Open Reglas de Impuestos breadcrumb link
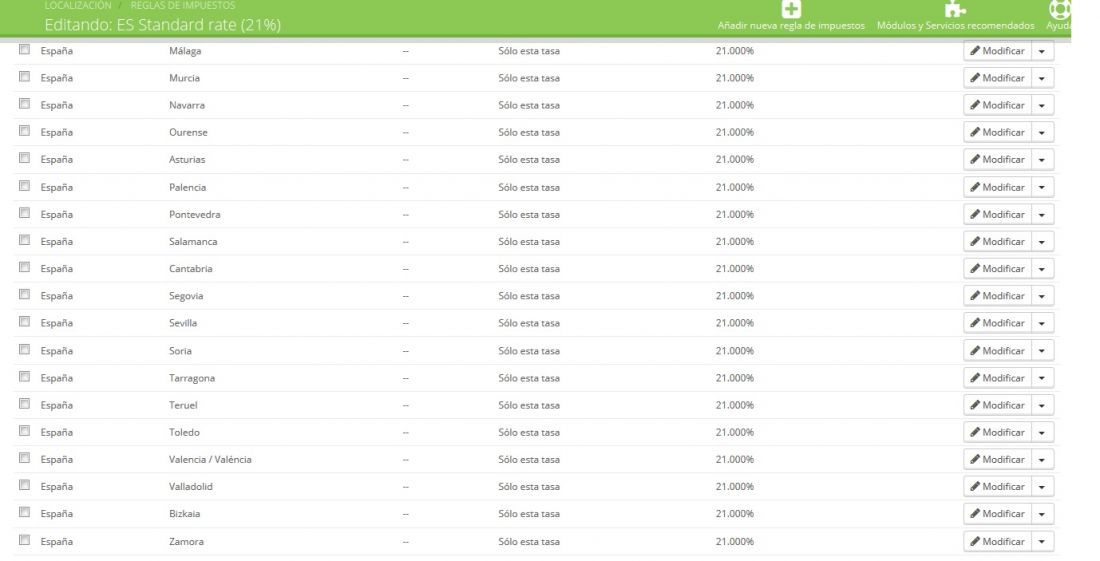This screenshot has width=1100, height=561. 183,5
